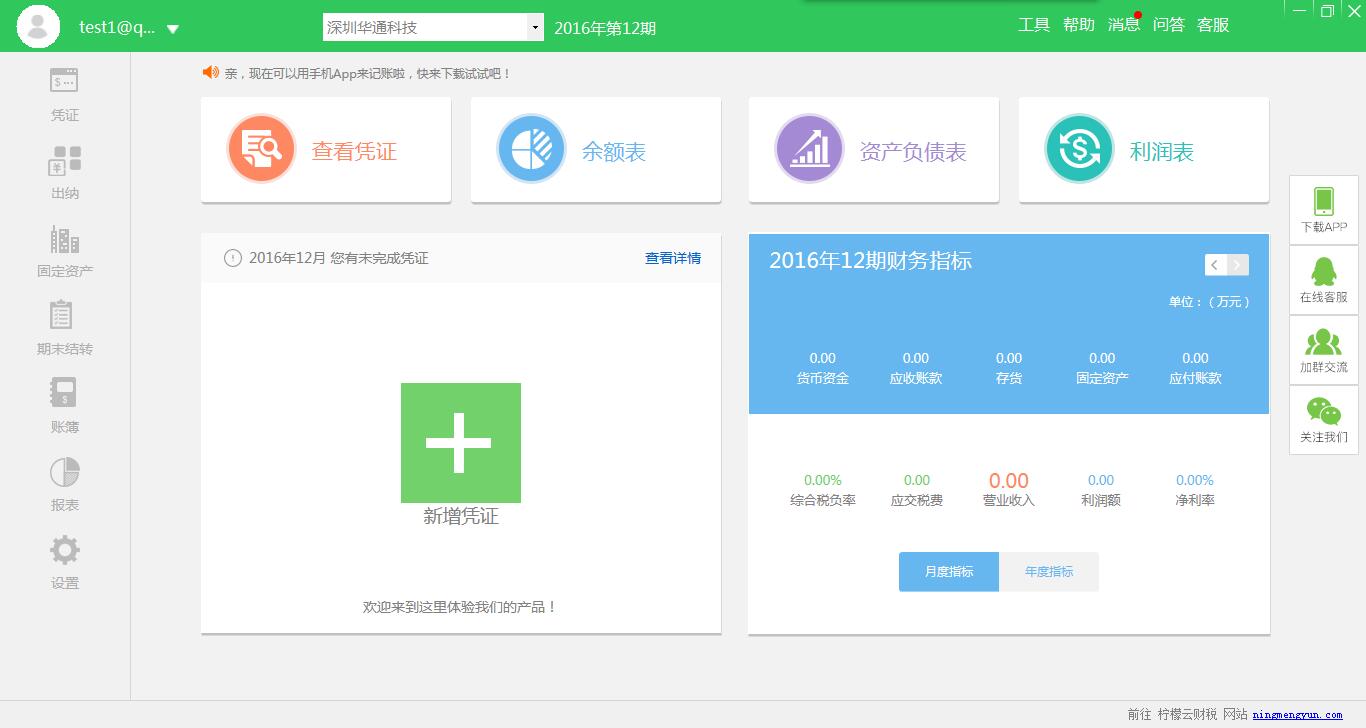Click the 查看详情 link

672,257
